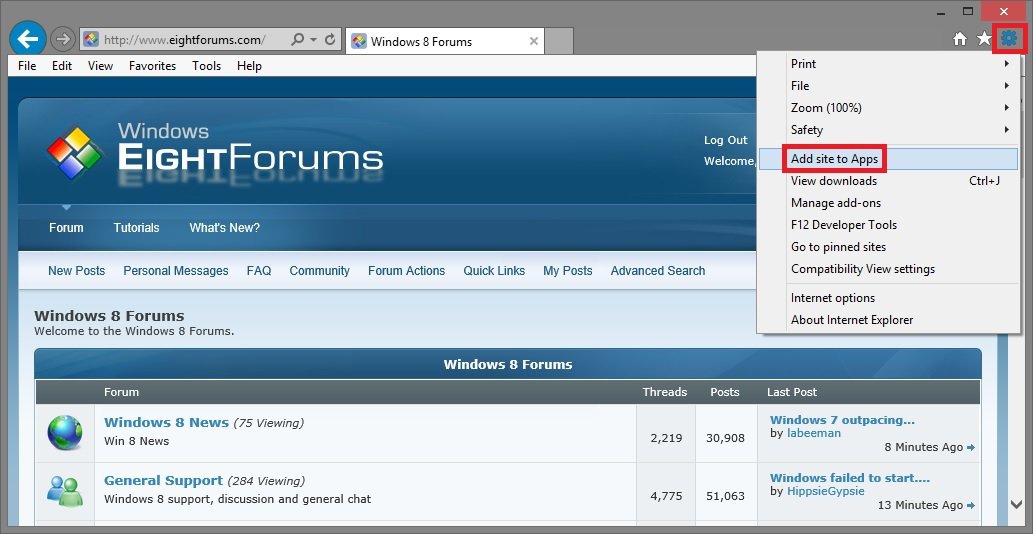This screenshot has height=534, width=1033.
Task: Open last post Windows 7 outpacing...
Action: pos(843,420)
